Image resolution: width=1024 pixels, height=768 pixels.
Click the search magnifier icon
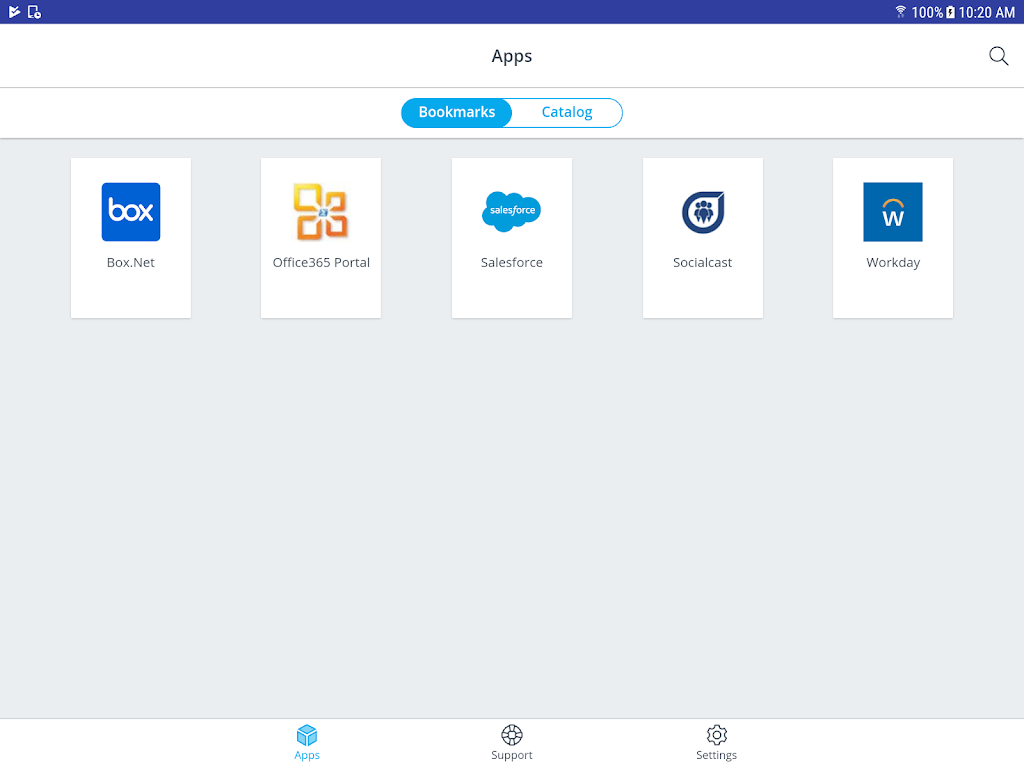(x=999, y=56)
